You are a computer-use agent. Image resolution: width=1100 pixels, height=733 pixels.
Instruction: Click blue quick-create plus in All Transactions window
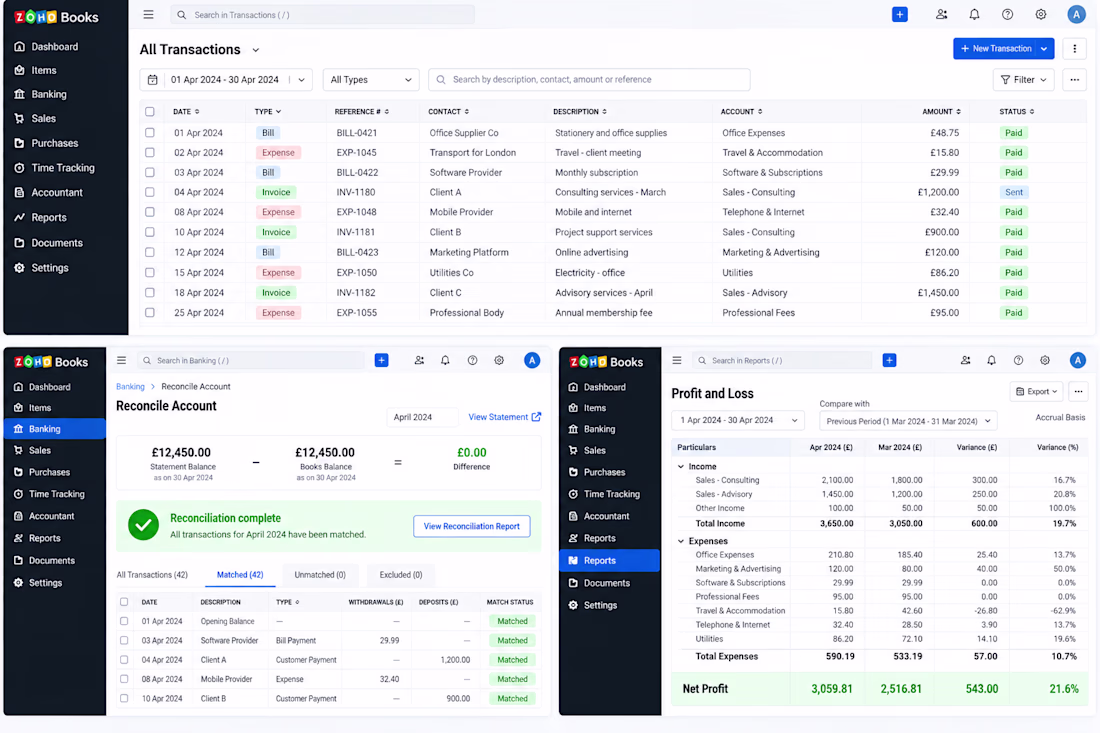point(900,15)
